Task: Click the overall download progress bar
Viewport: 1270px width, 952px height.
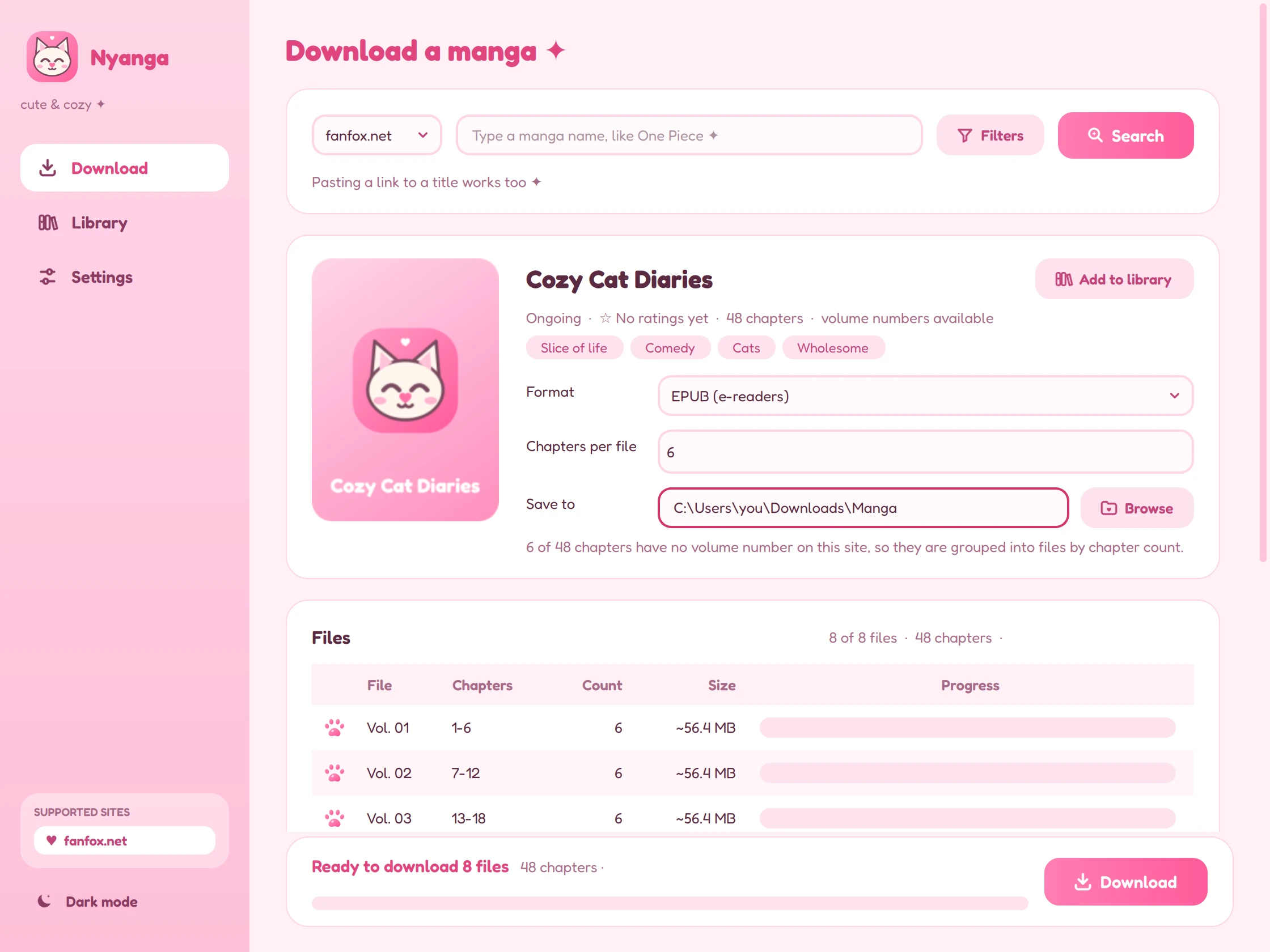Action: click(x=670, y=903)
